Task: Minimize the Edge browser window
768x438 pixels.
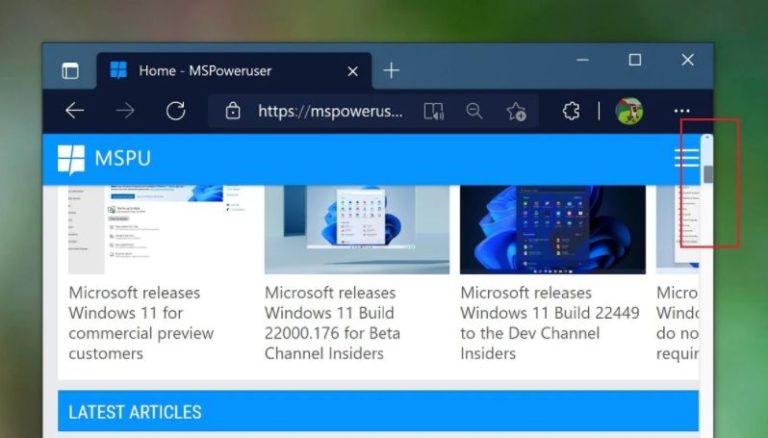Action: [582, 60]
